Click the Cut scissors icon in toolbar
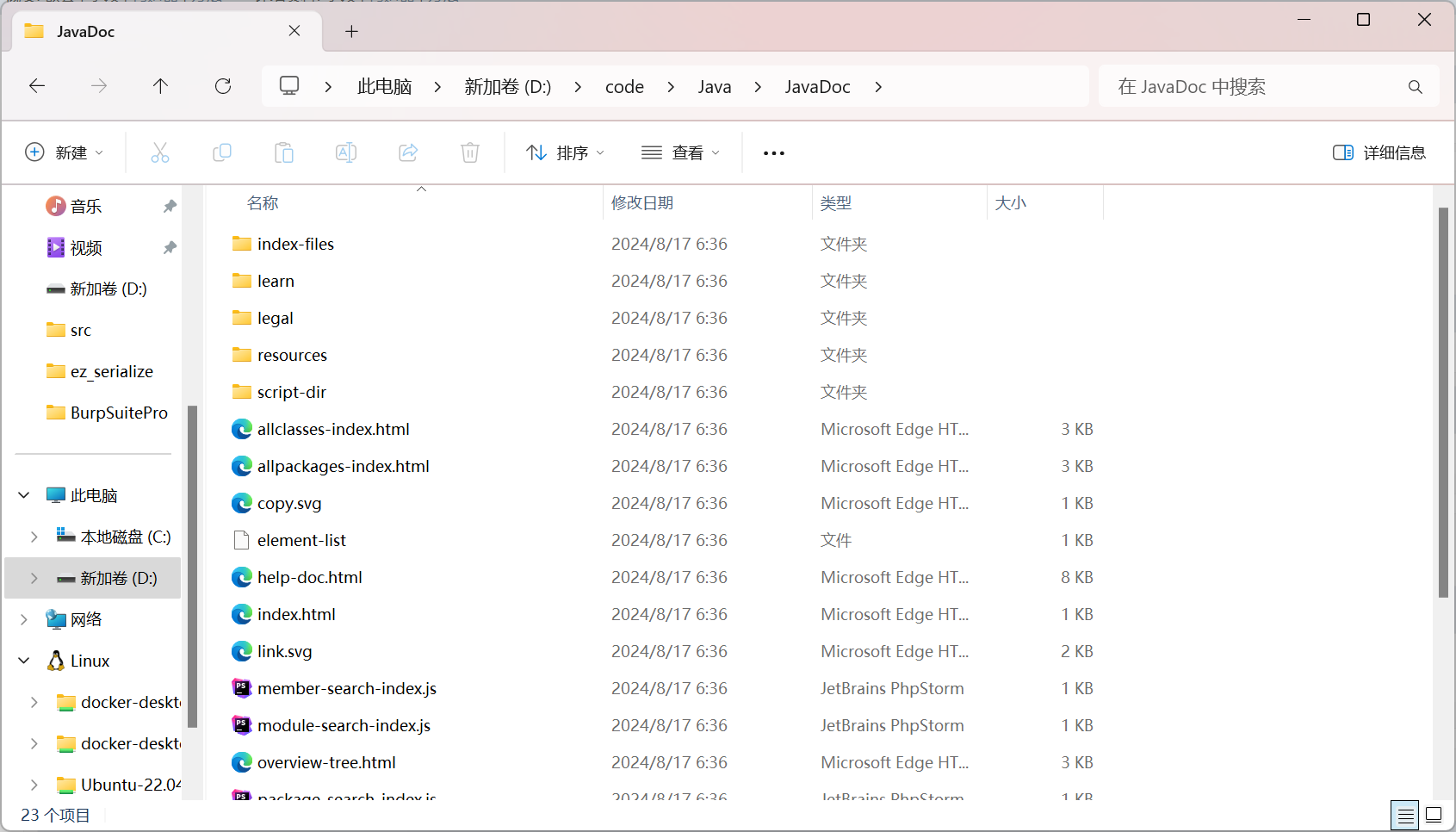 (160, 152)
